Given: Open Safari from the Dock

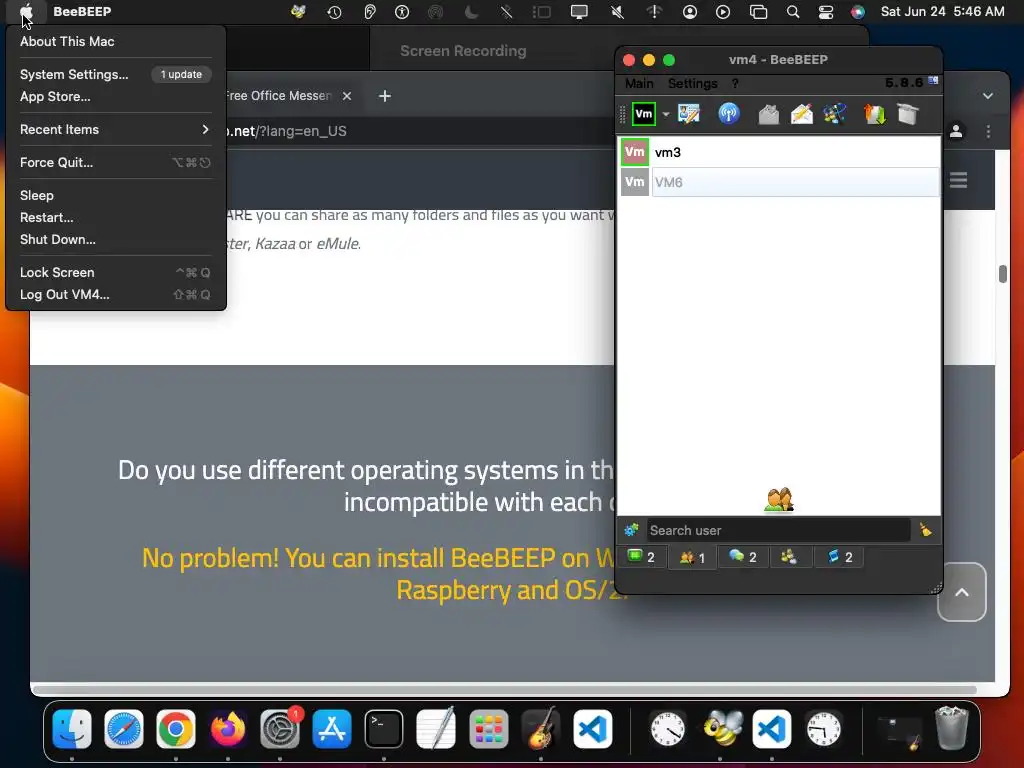Looking at the screenshot, I should 123,729.
